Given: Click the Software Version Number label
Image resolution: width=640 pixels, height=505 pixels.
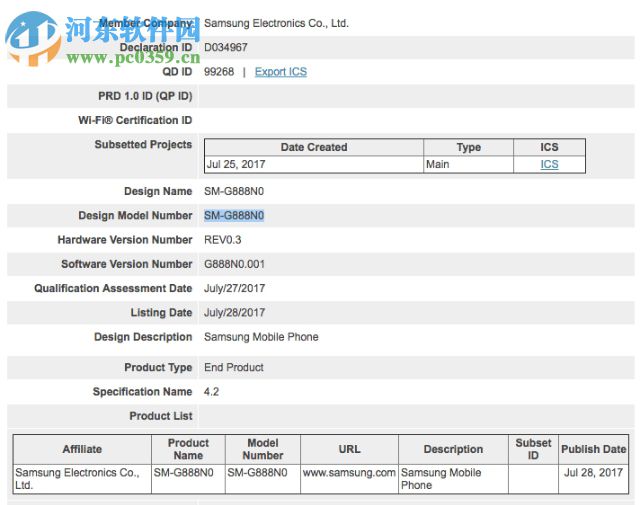Looking at the screenshot, I should [127, 264].
